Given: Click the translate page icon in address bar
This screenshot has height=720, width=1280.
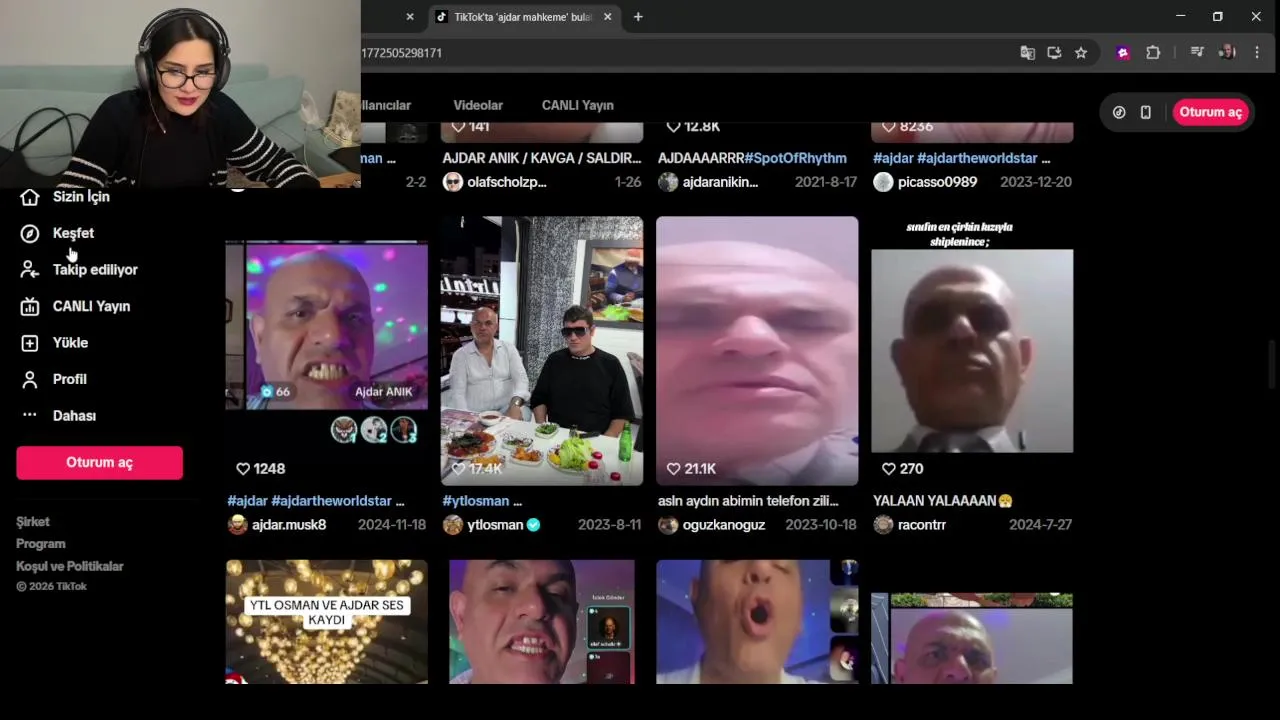Looking at the screenshot, I should (1027, 53).
